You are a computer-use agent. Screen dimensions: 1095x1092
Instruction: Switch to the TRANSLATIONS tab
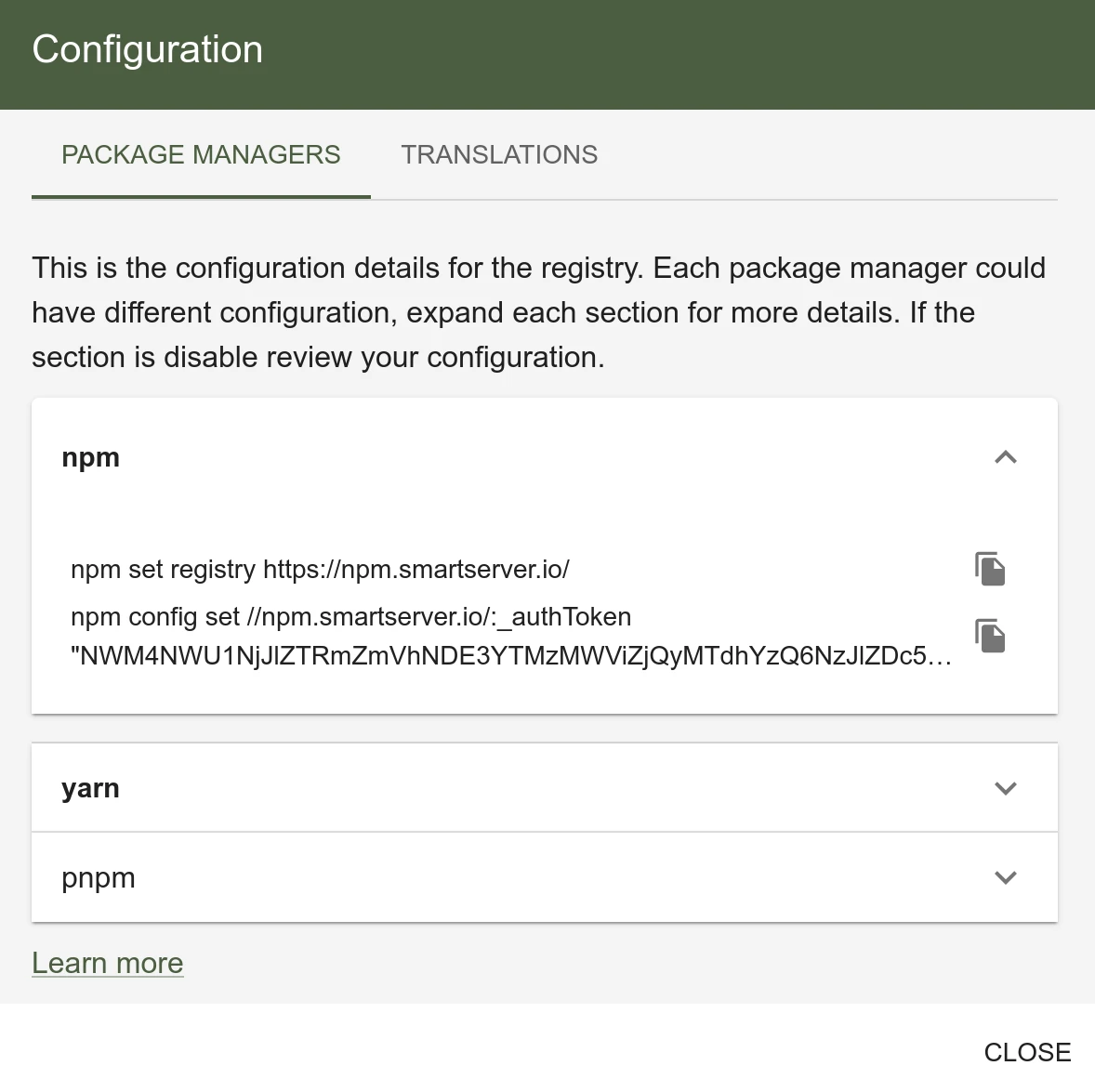pos(499,154)
